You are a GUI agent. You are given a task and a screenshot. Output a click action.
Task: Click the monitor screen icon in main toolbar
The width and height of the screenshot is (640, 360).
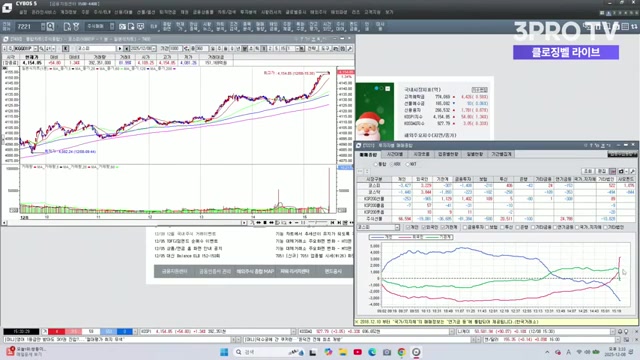(x=140, y=27)
